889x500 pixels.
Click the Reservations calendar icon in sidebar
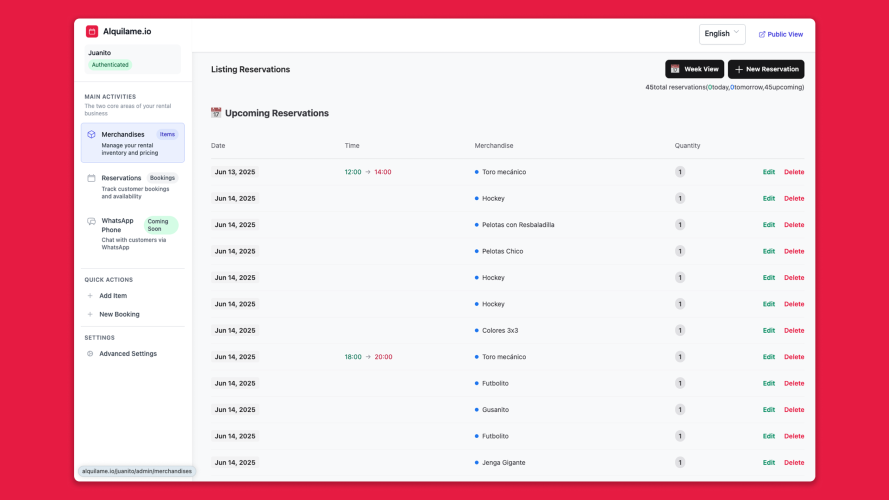tap(91, 178)
